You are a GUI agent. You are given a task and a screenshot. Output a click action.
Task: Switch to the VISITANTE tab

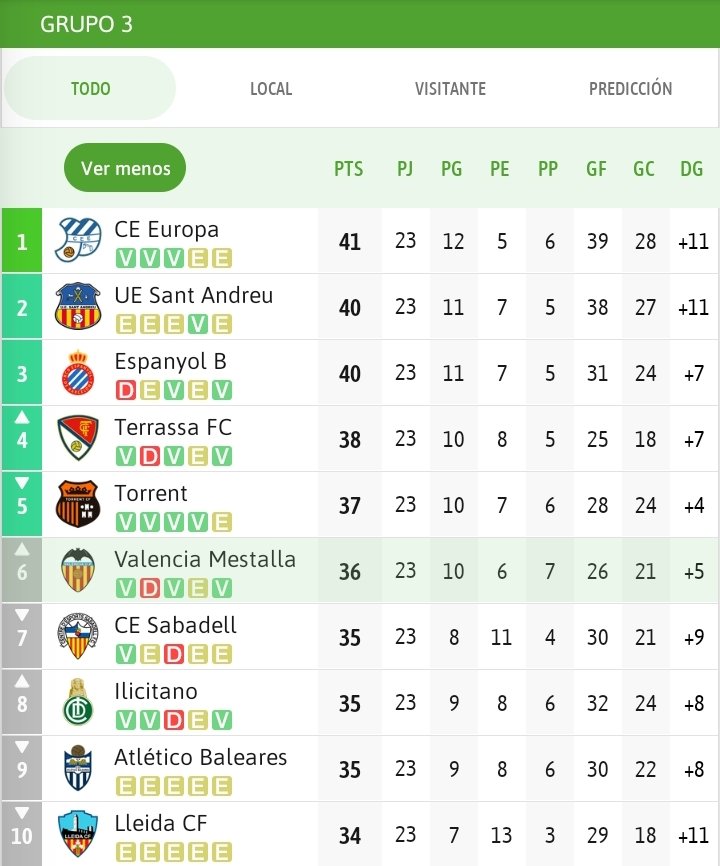[x=450, y=89]
